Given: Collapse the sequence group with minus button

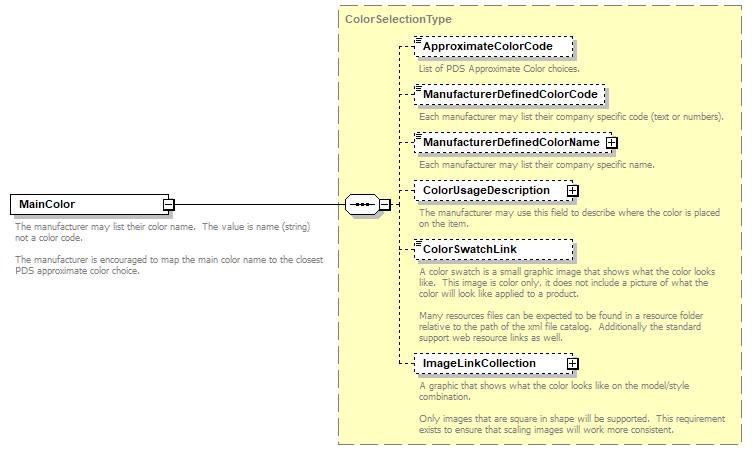Looking at the screenshot, I should point(385,205).
